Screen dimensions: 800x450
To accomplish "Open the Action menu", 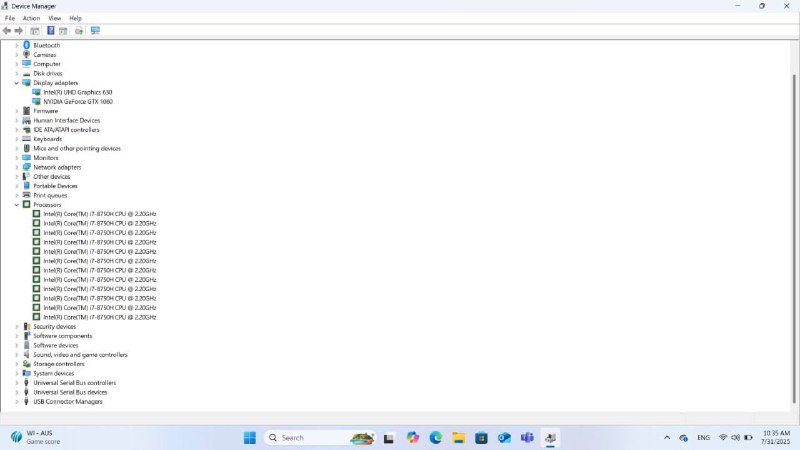I will tap(31, 18).
